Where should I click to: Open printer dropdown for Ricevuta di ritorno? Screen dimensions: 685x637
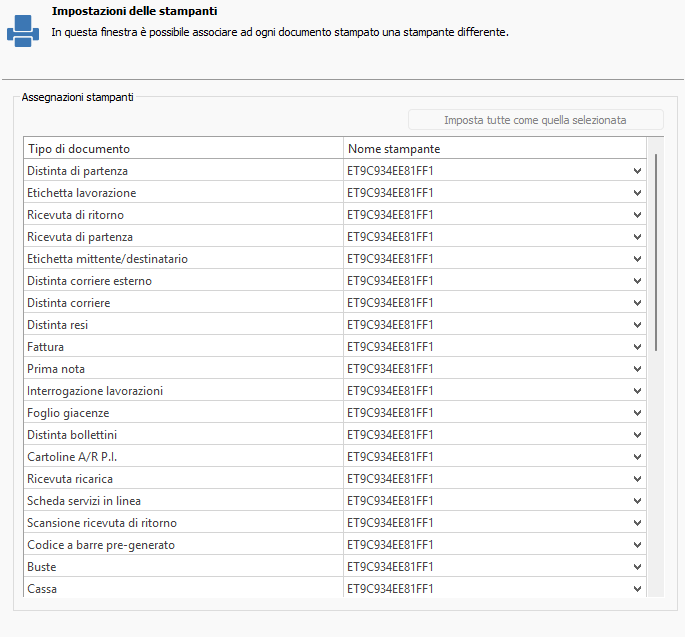(637, 215)
